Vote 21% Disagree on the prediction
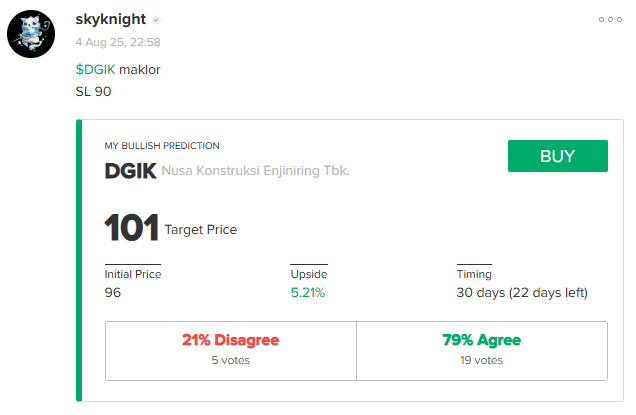The width and height of the screenshot is (636, 415). [x=231, y=351]
